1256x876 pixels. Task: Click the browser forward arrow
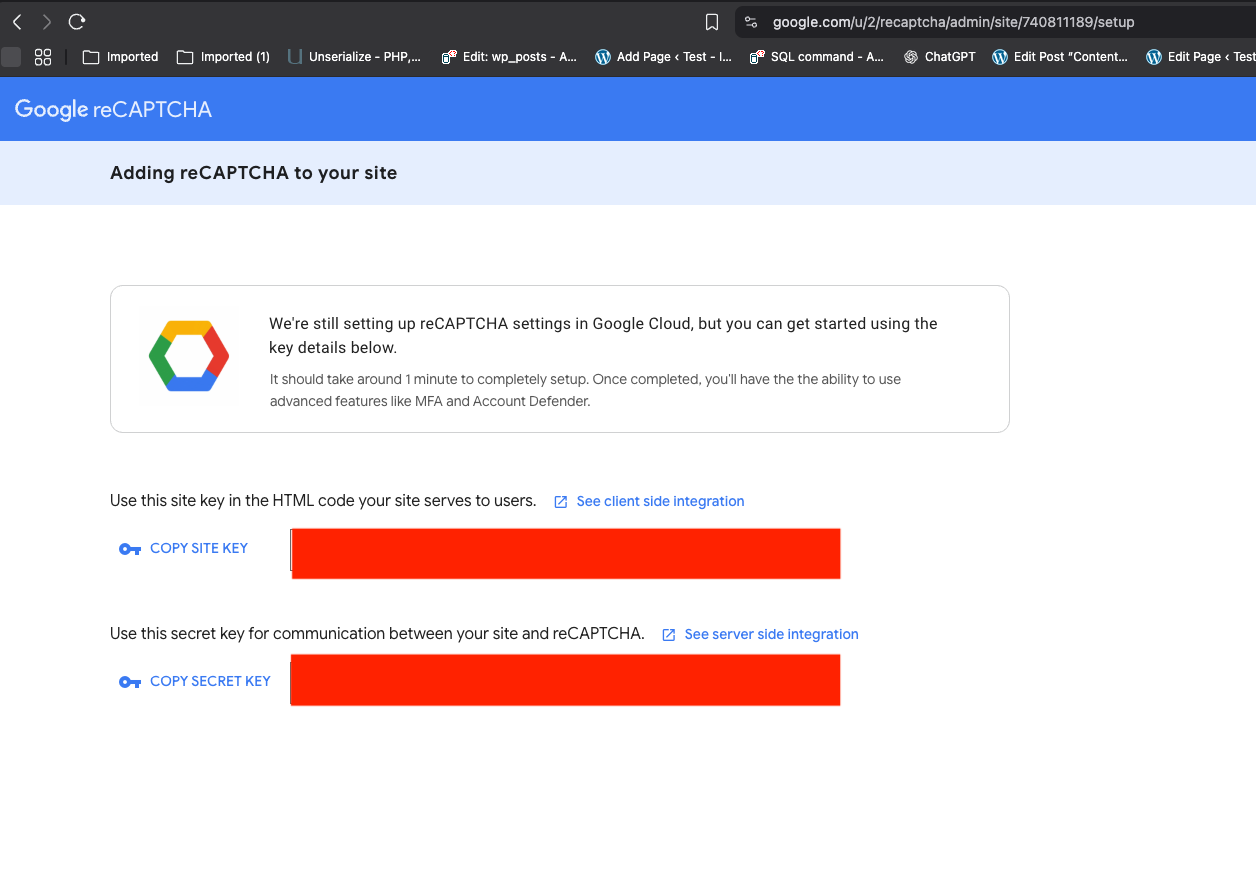coord(46,22)
